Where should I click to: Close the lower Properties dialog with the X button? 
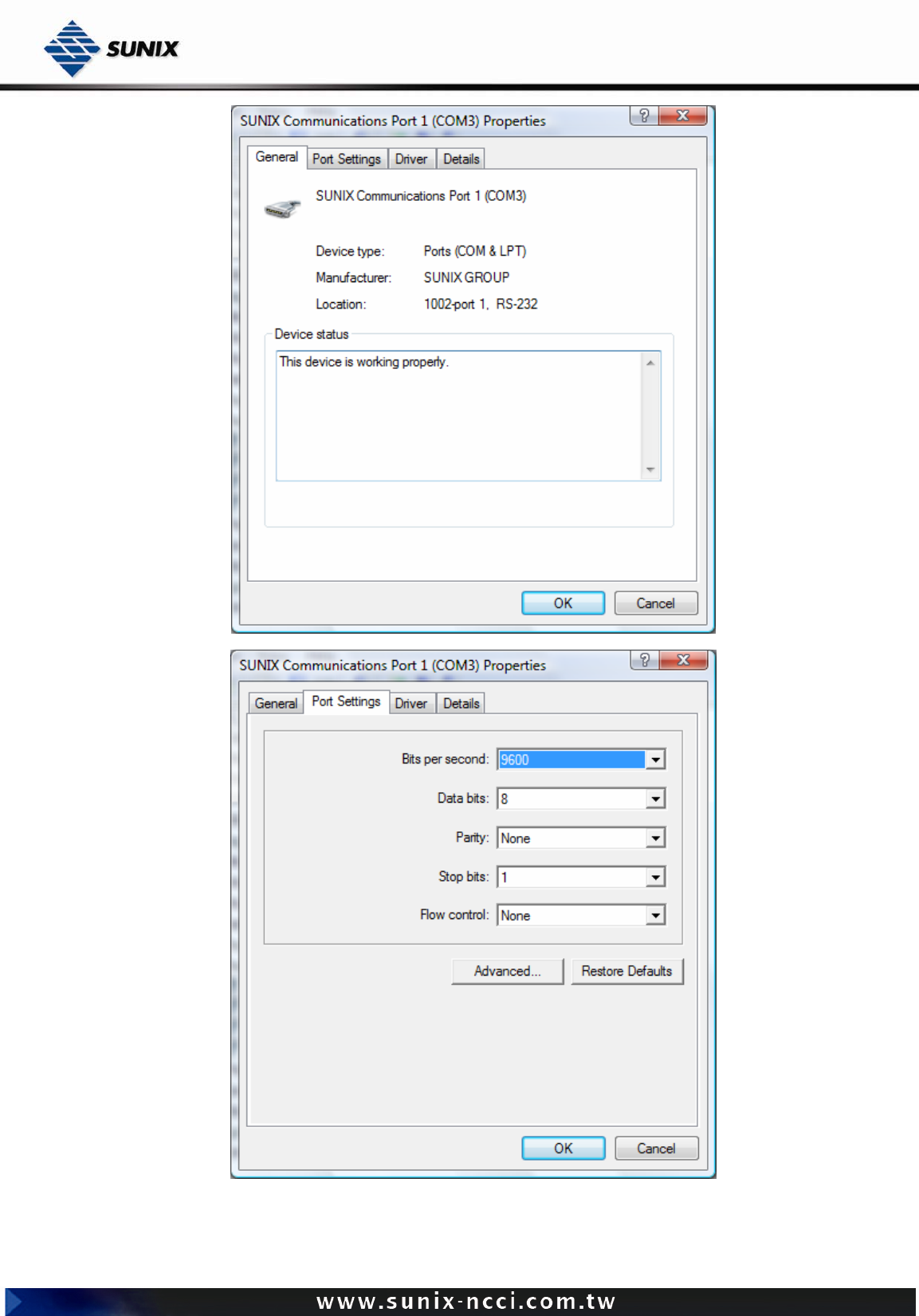click(683, 660)
